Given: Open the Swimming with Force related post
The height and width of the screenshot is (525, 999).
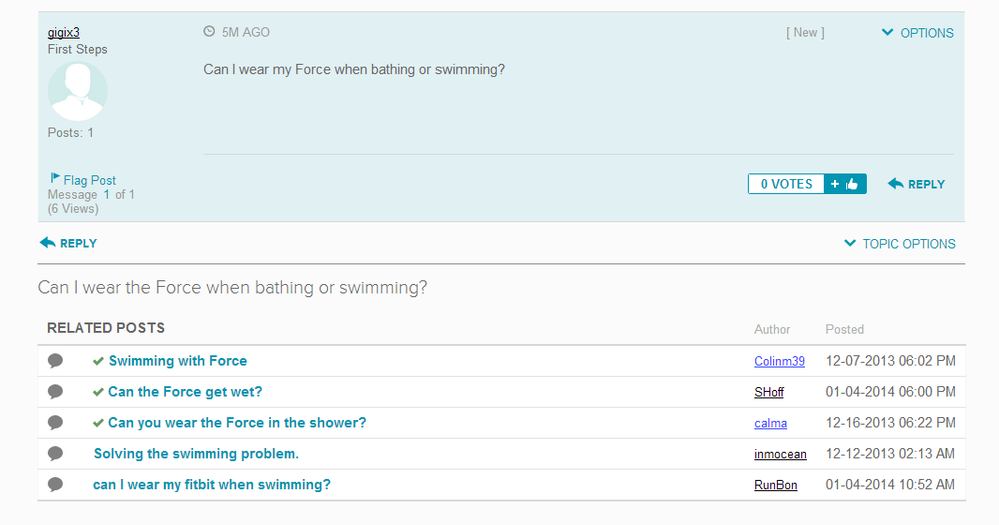Looking at the screenshot, I should [x=178, y=361].
